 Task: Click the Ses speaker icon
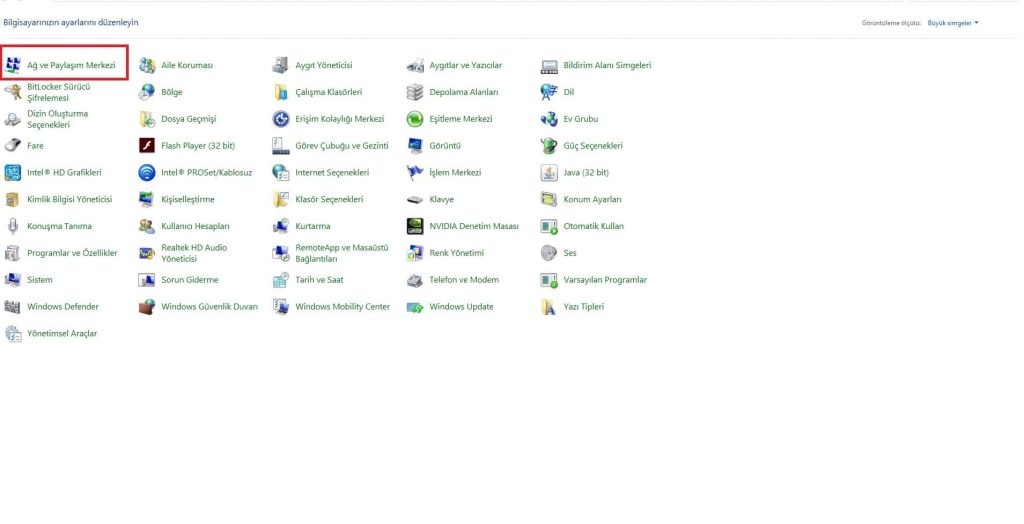pyautogui.click(x=549, y=253)
